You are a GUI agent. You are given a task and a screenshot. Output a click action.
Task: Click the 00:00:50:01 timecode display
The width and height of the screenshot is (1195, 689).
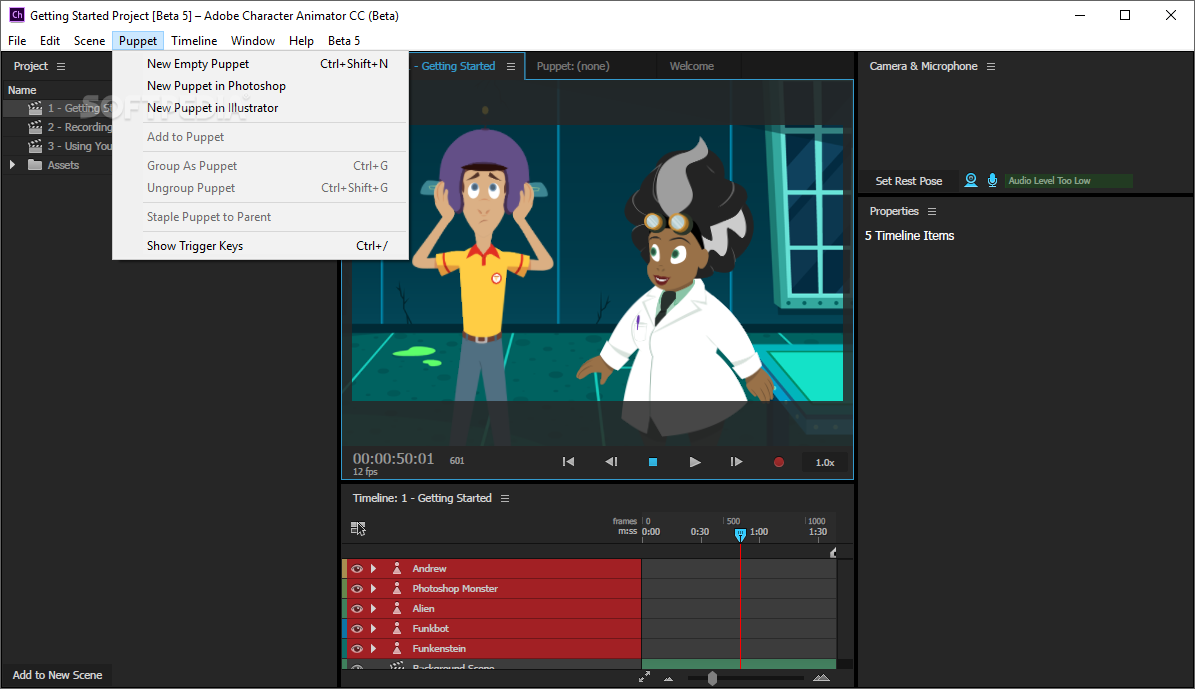393,459
